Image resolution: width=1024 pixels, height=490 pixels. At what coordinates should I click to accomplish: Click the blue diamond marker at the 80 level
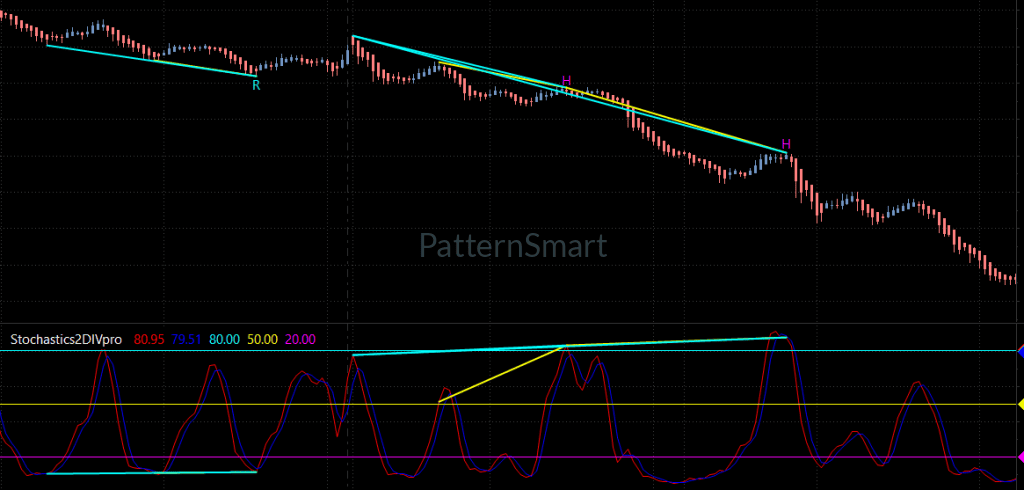[x=1020, y=351]
